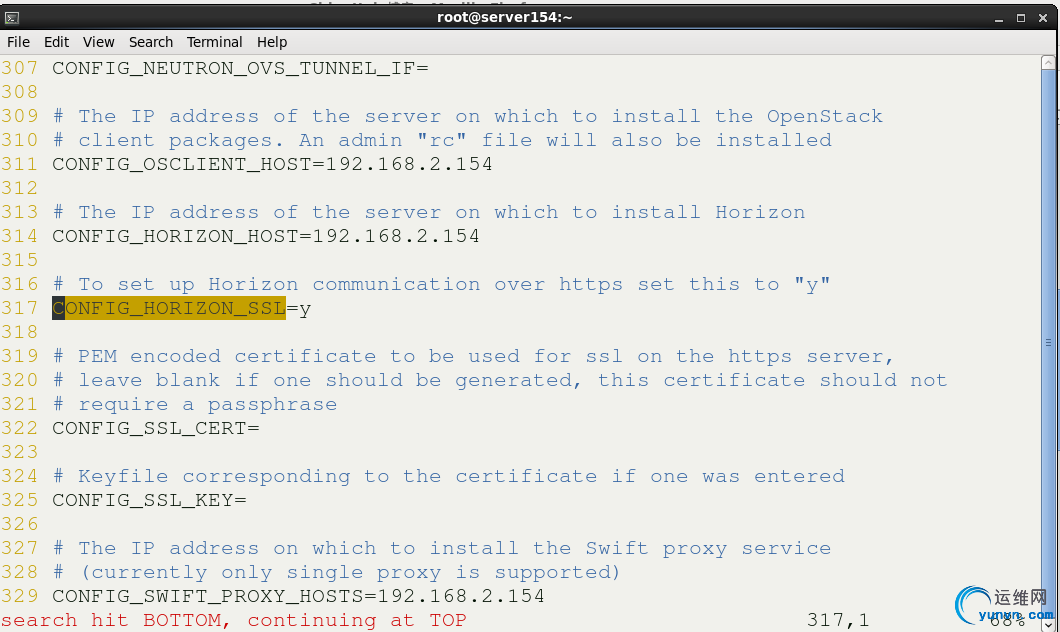Viewport: 1060px width, 632px height.
Task: Click the highlighted CONFIG_HORIZON_SSL text
Action: click(169, 308)
